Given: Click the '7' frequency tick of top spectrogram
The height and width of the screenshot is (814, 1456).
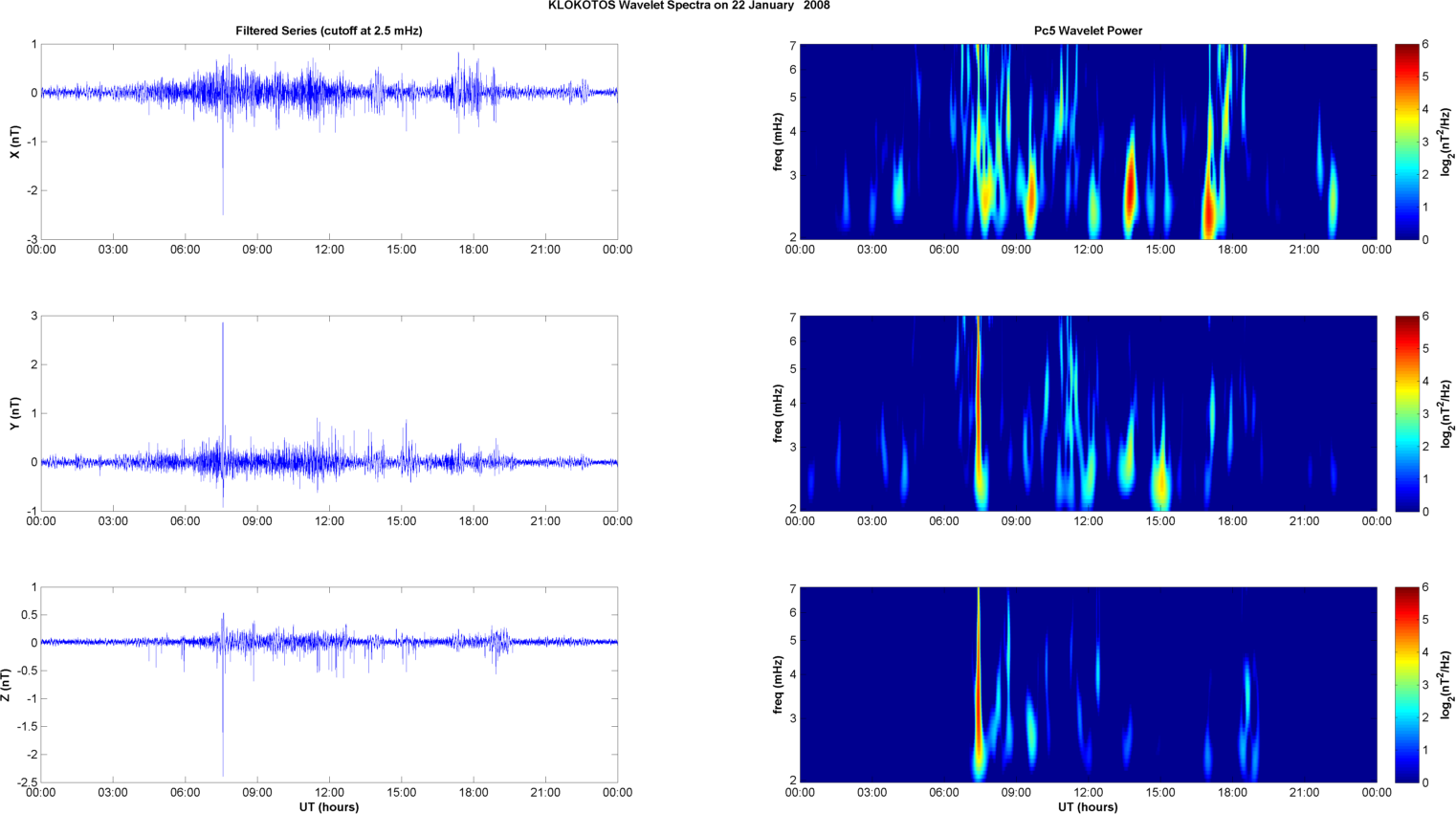Looking at the screenshot, I should click(793, 45).
